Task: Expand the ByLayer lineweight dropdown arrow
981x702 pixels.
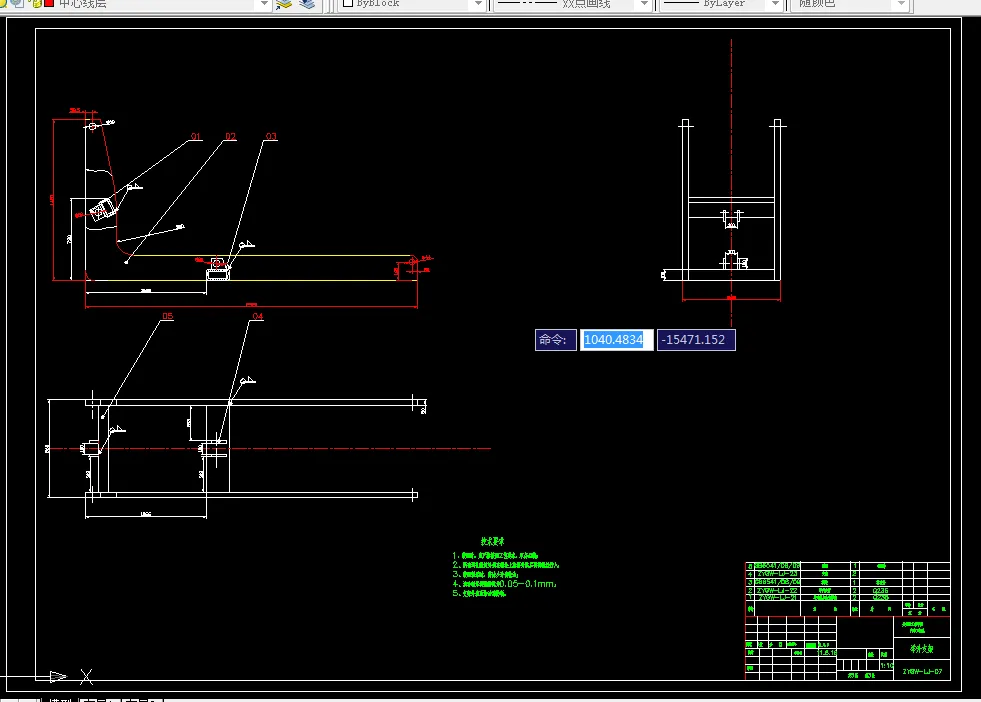Action: (776, 4)
